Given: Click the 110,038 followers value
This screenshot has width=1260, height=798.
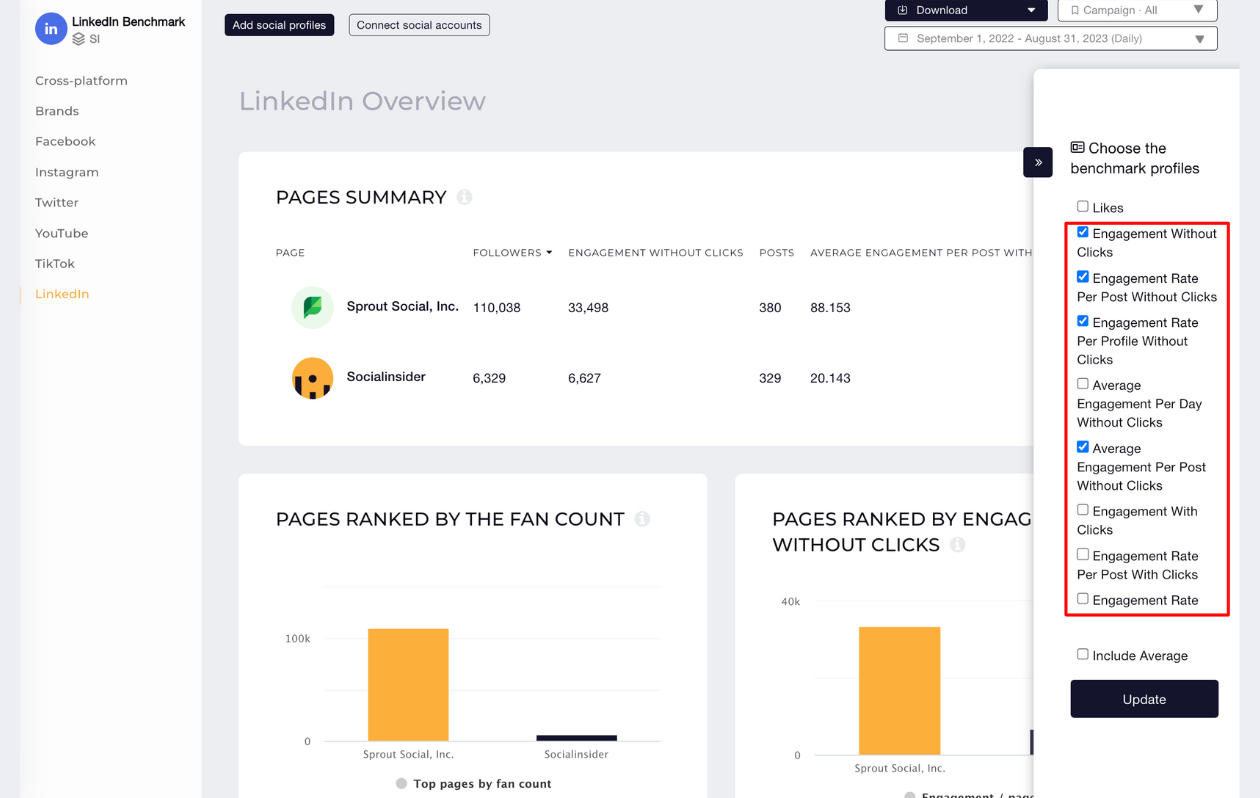Looking at the screenshot, I should tap(497, 308).
